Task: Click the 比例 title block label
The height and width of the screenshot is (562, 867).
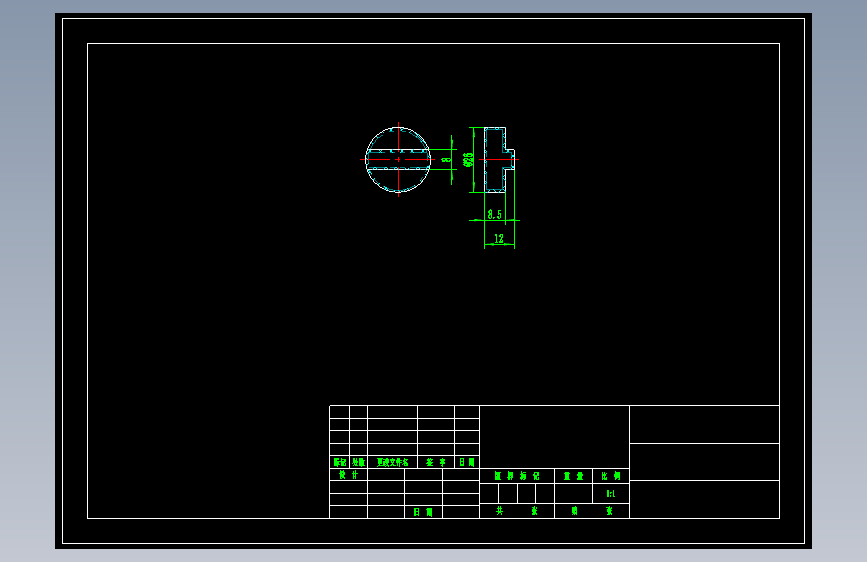Action: pos(610,476)
